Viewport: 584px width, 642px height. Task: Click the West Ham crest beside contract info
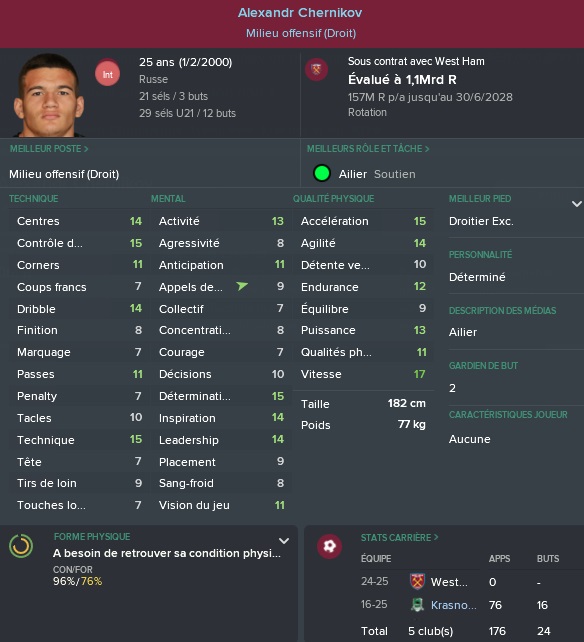click(x=316, y=69)
